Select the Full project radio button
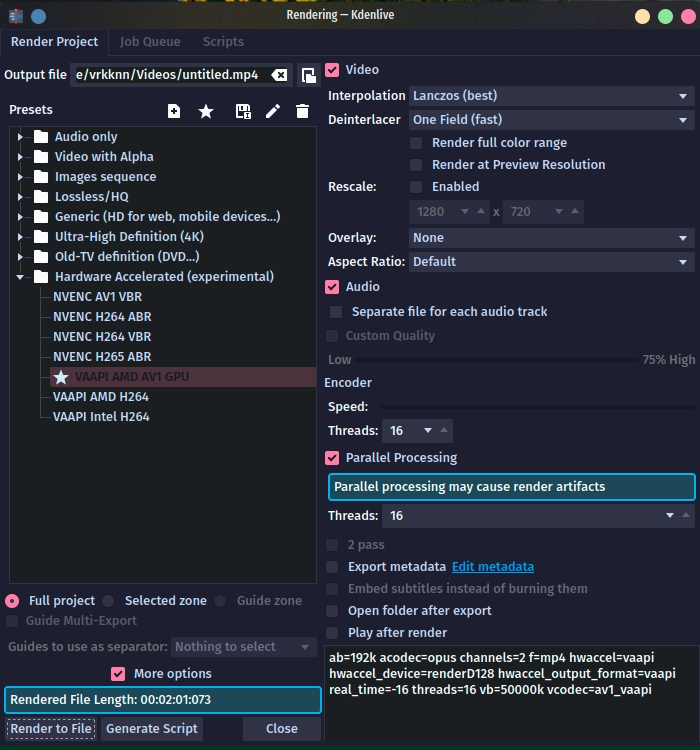This screenshot has width=700, height=750. [12, 601]
